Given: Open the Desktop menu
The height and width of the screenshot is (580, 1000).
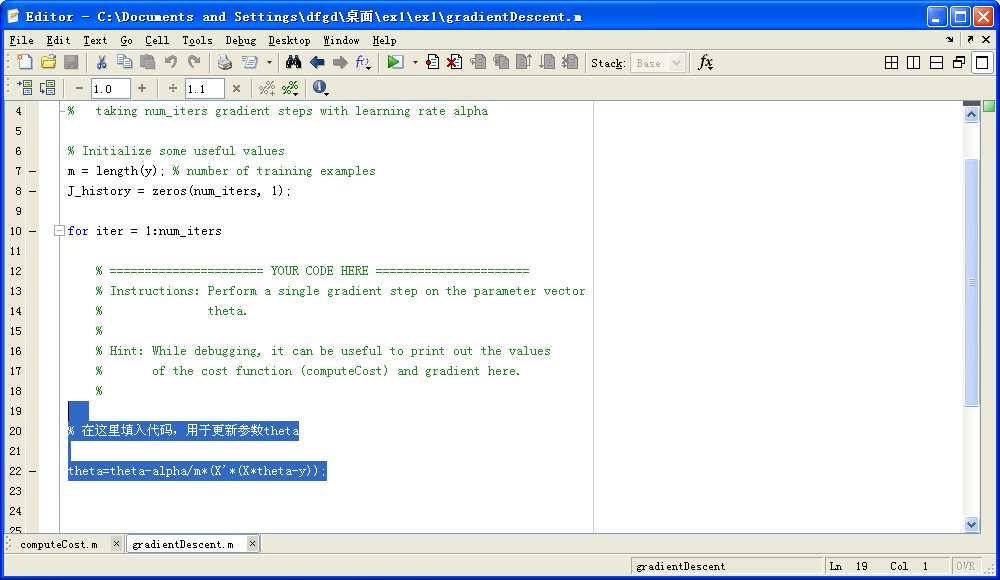Looking at the screenshot, I should pyautogui.click(x=289, y=40).
